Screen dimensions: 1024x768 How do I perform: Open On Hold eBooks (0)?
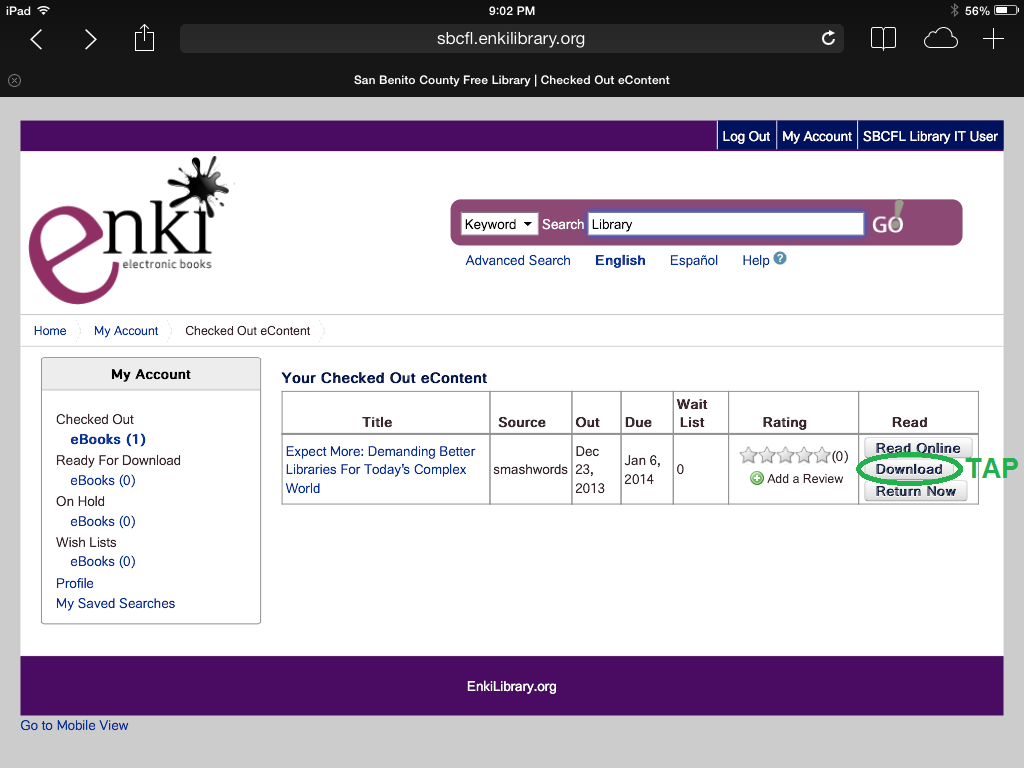click(x=103, y=522)
